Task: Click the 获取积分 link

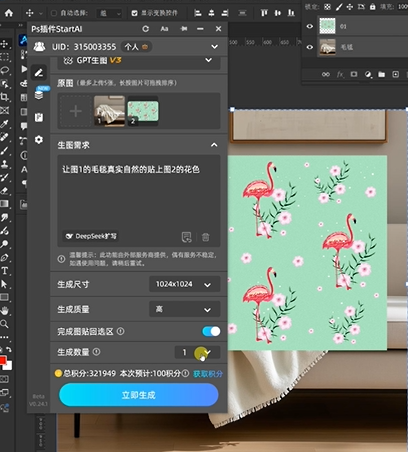Action: point(208,374)
